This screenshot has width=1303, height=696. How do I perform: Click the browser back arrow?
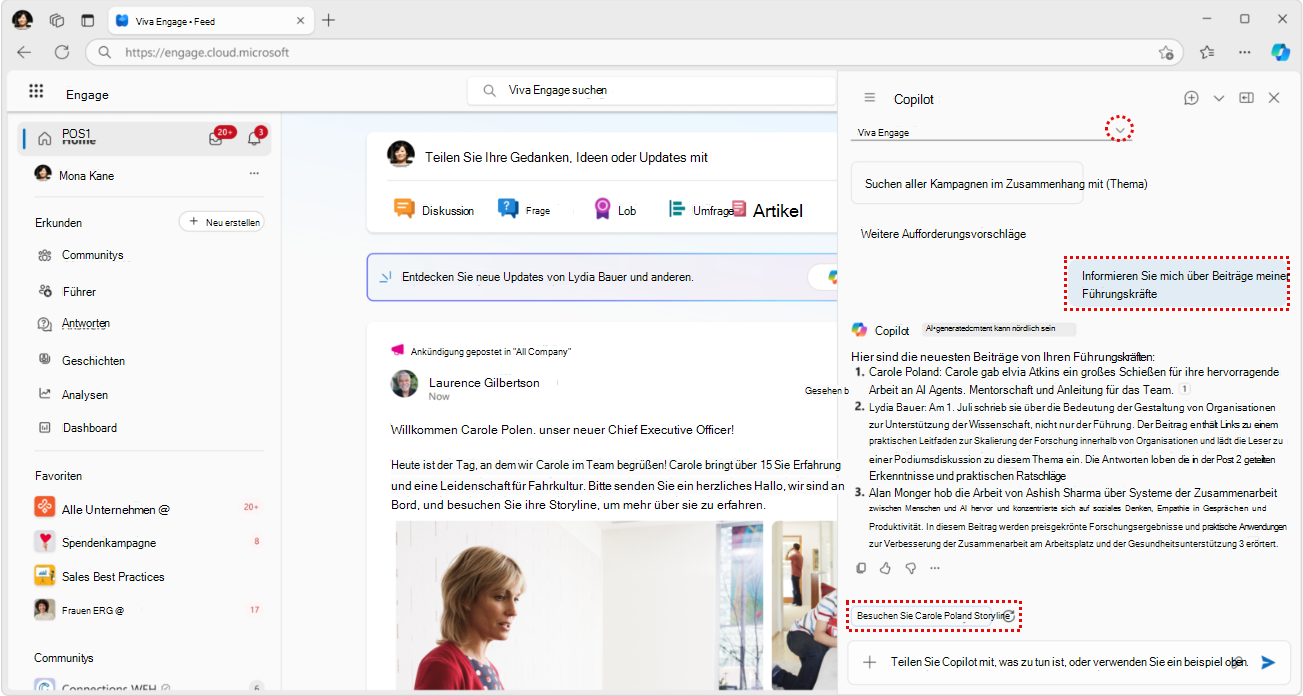point(24,52)
